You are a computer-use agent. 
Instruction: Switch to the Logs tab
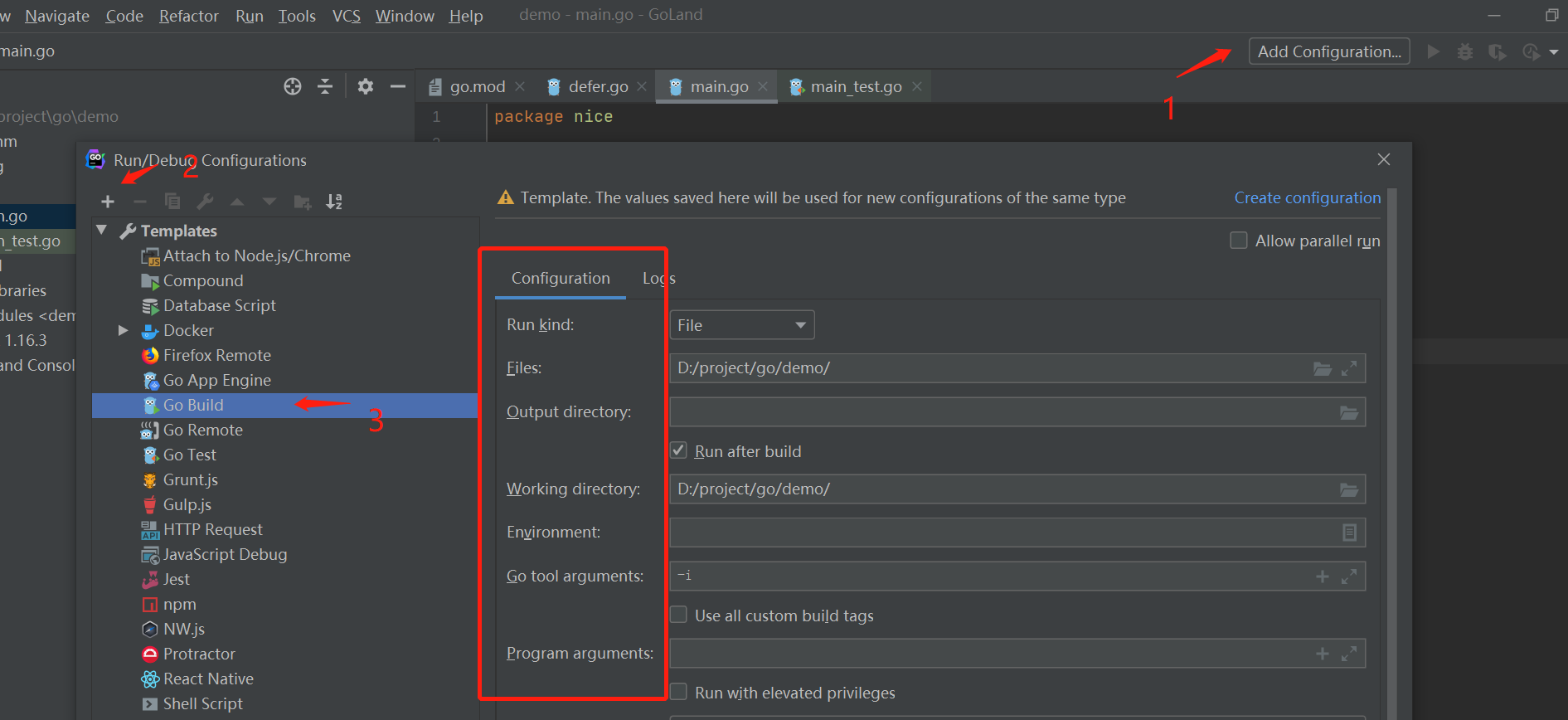pyautogui.click(x=659, y=279)
